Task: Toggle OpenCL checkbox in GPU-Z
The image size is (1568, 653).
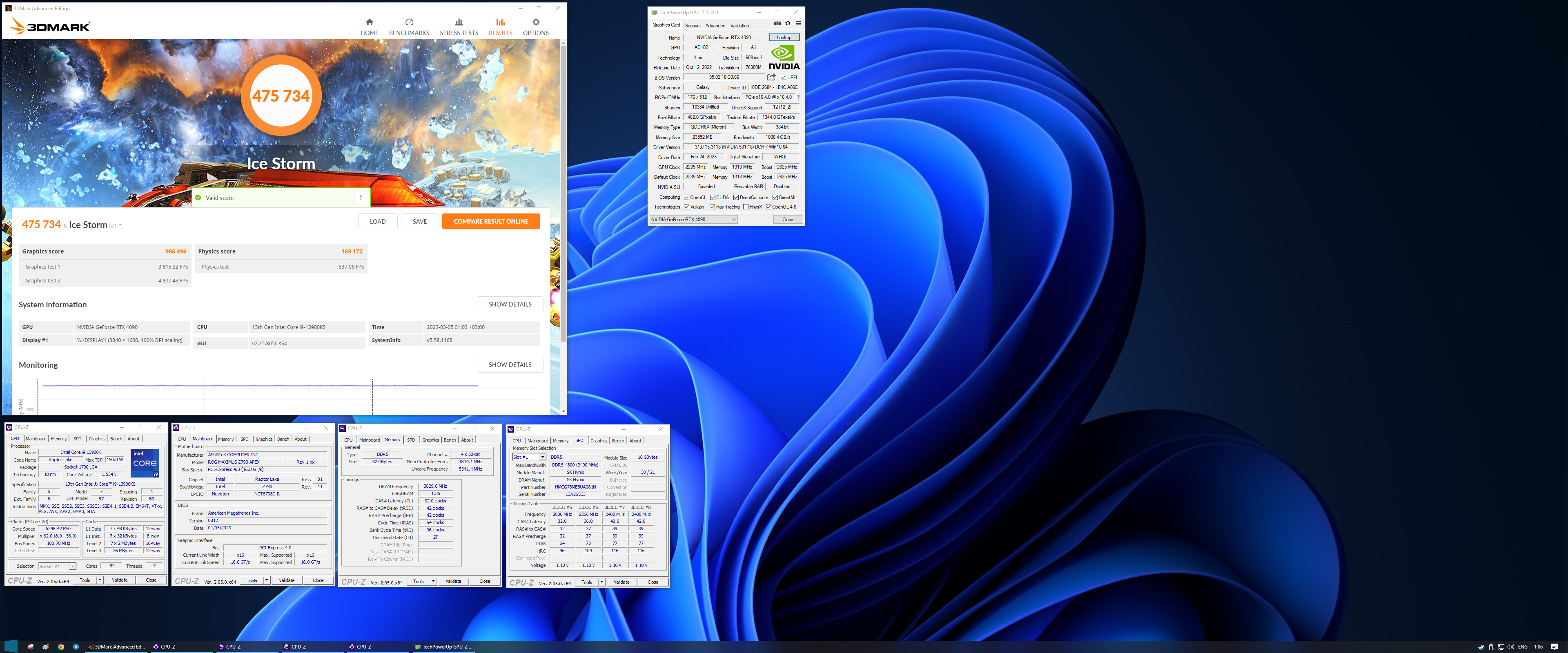Action: pos(686,197)
